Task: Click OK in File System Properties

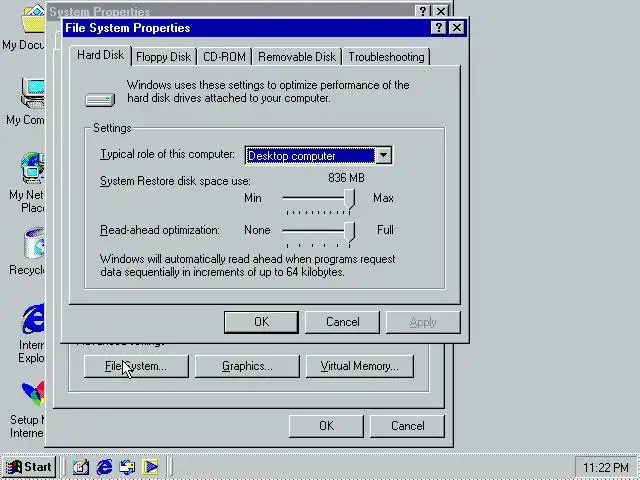Action: pos(261,322)
